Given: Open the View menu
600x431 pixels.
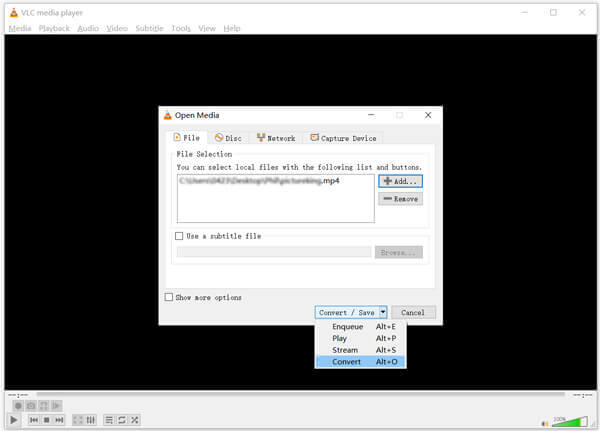Looking at the screenshot, I should 207,28.
